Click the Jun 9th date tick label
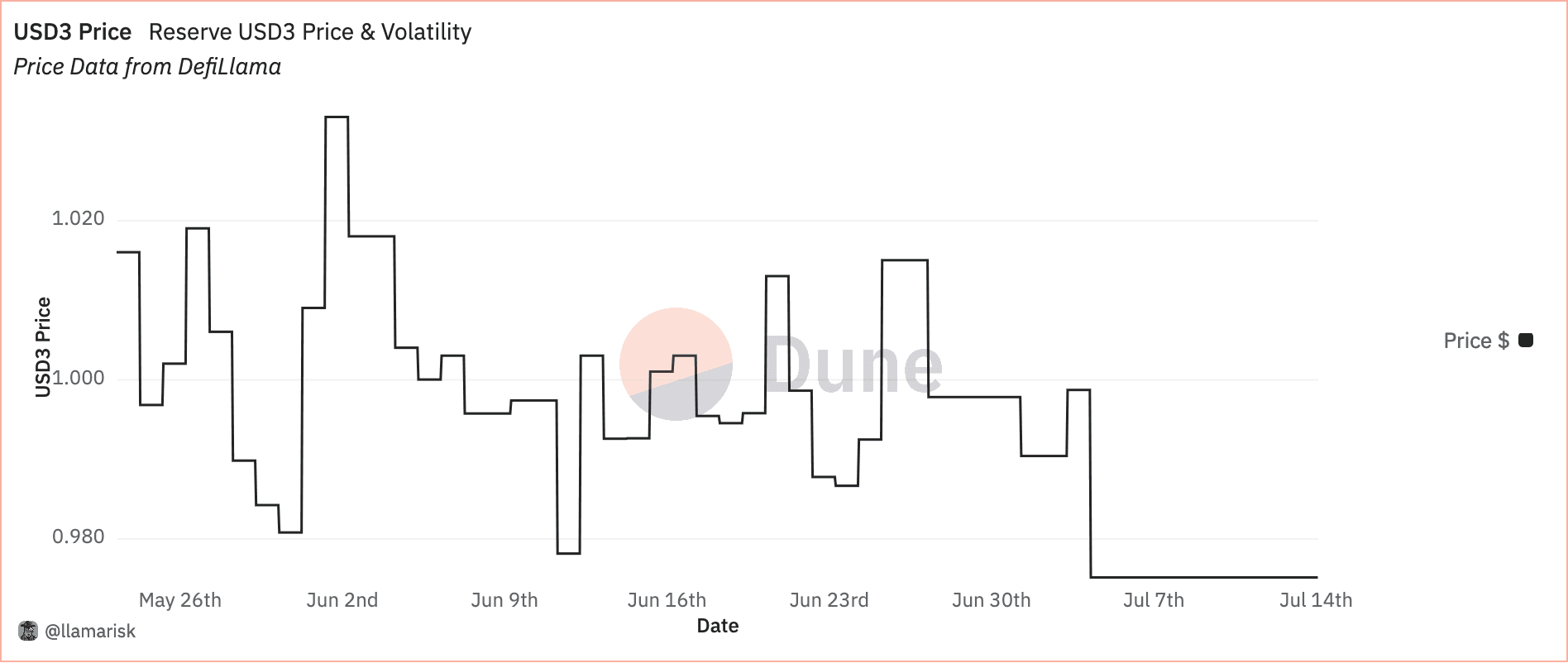This screenshot has height=663, width=1568. tap(504, 600)
